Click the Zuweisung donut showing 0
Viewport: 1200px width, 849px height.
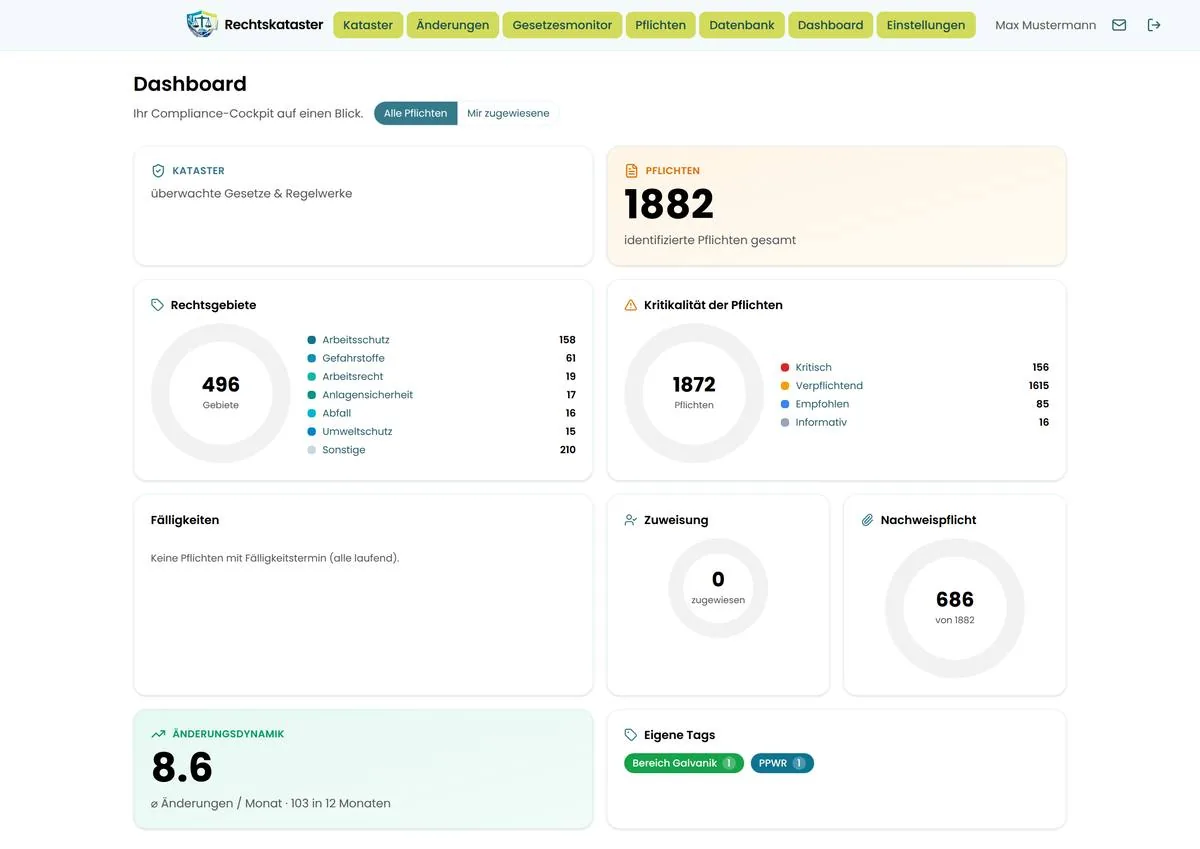coord(718,588)
